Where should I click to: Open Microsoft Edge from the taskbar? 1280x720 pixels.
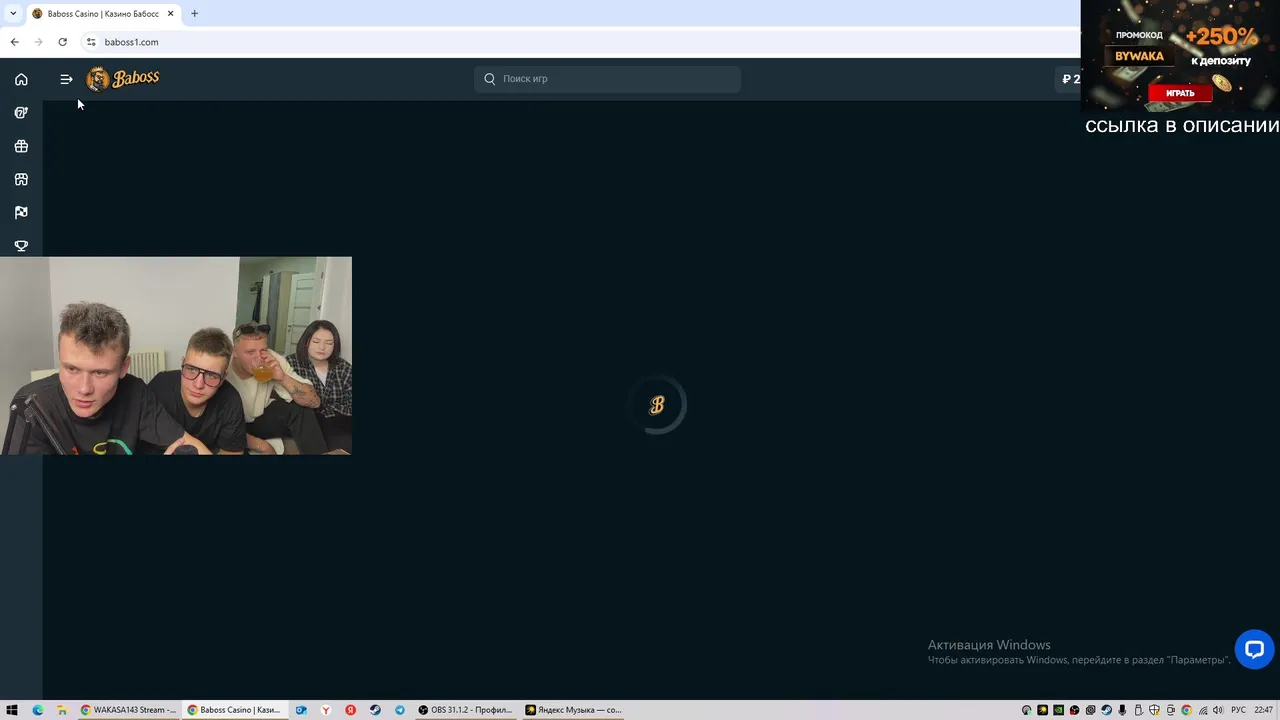38,710
